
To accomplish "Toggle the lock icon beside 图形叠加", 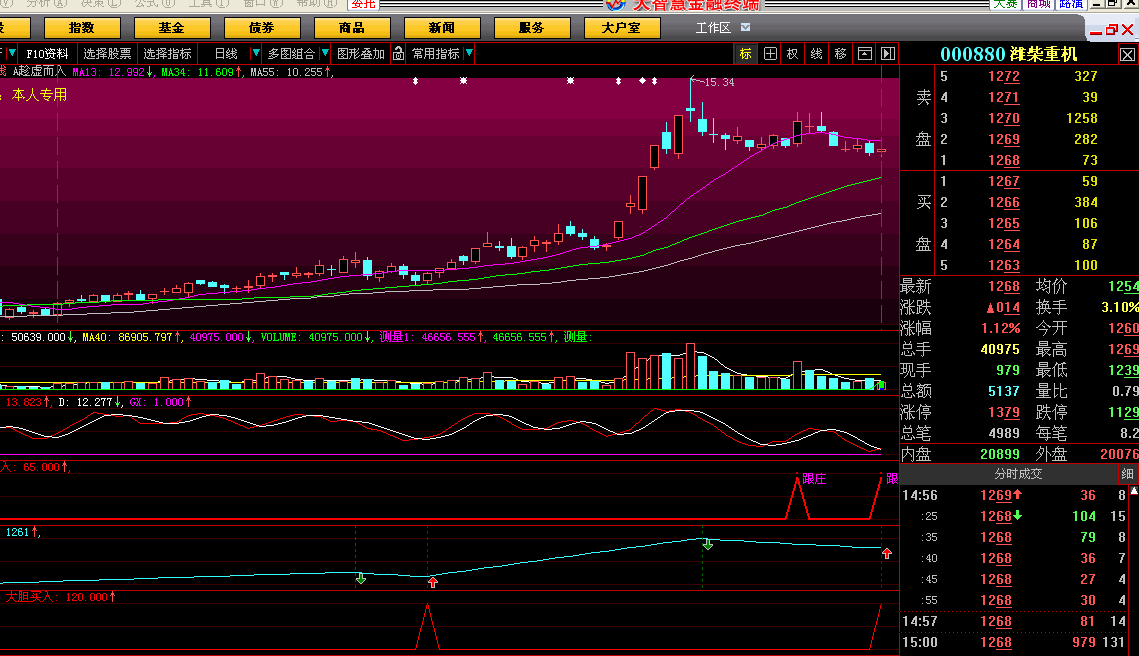I will tap(398, 54).
